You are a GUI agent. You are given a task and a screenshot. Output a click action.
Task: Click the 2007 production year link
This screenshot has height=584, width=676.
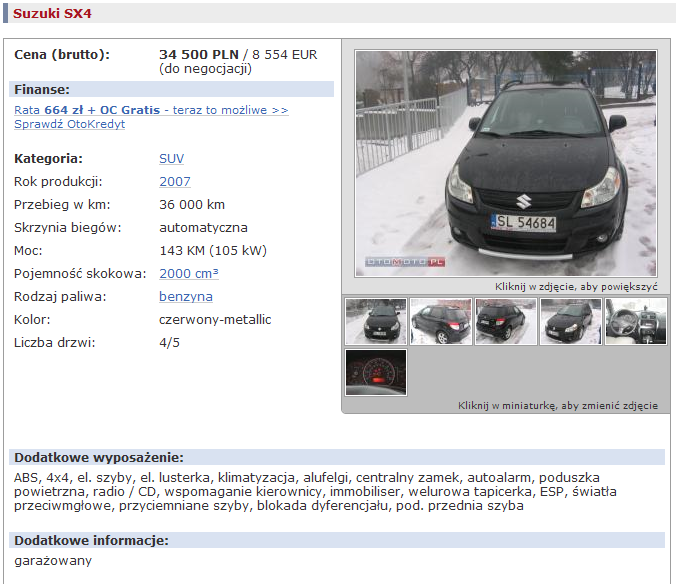point(175,181)
